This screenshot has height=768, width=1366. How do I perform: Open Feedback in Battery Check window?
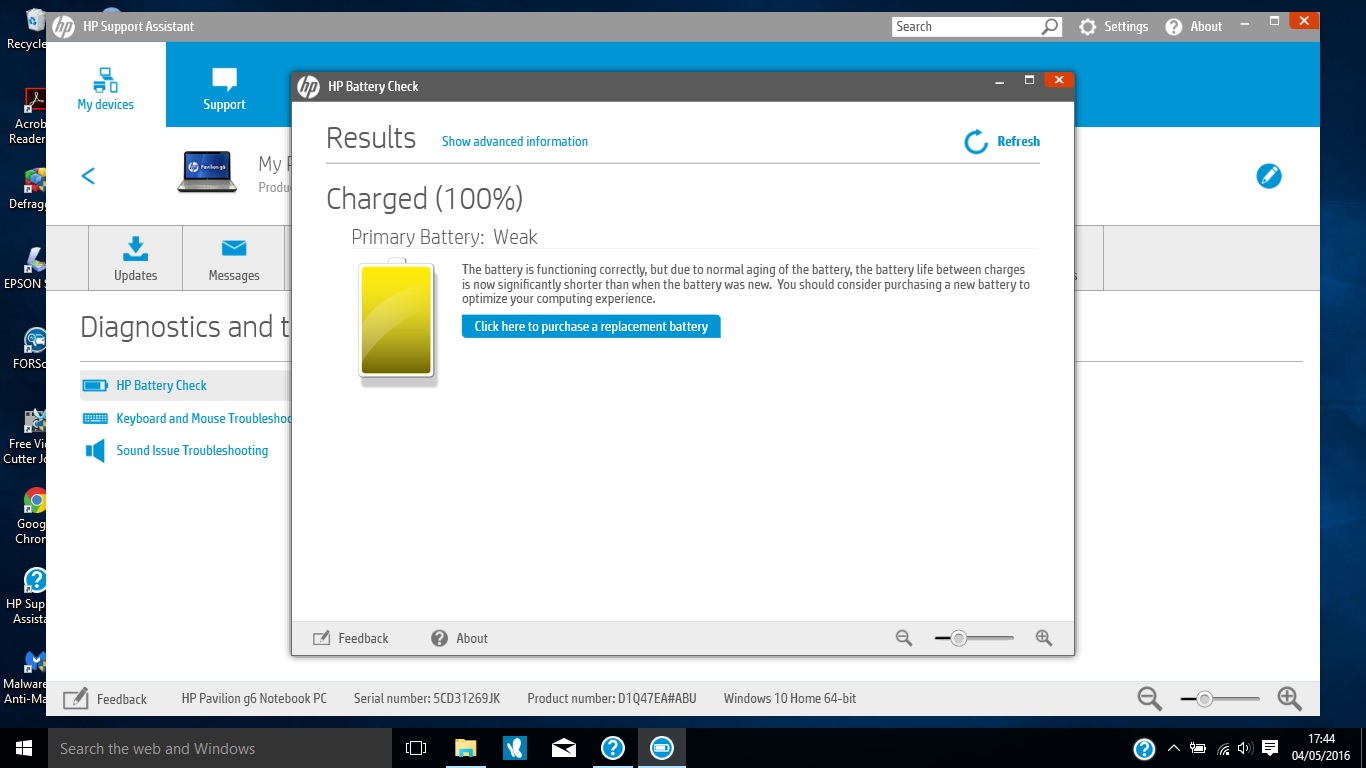pos(351,638)
